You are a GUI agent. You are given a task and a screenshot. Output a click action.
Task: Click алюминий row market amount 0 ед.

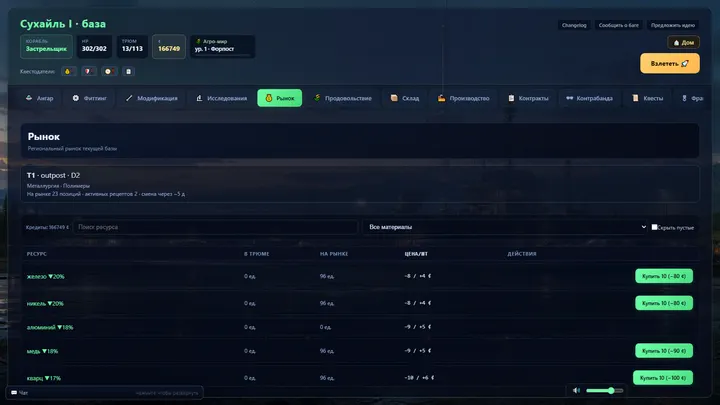coord(325,327)
